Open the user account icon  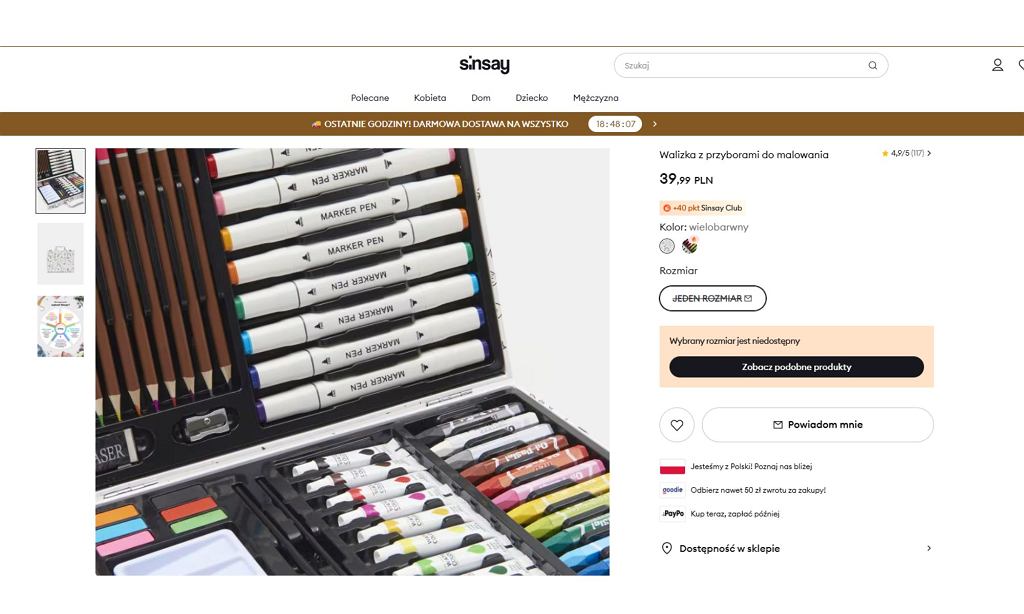(997, 65)
